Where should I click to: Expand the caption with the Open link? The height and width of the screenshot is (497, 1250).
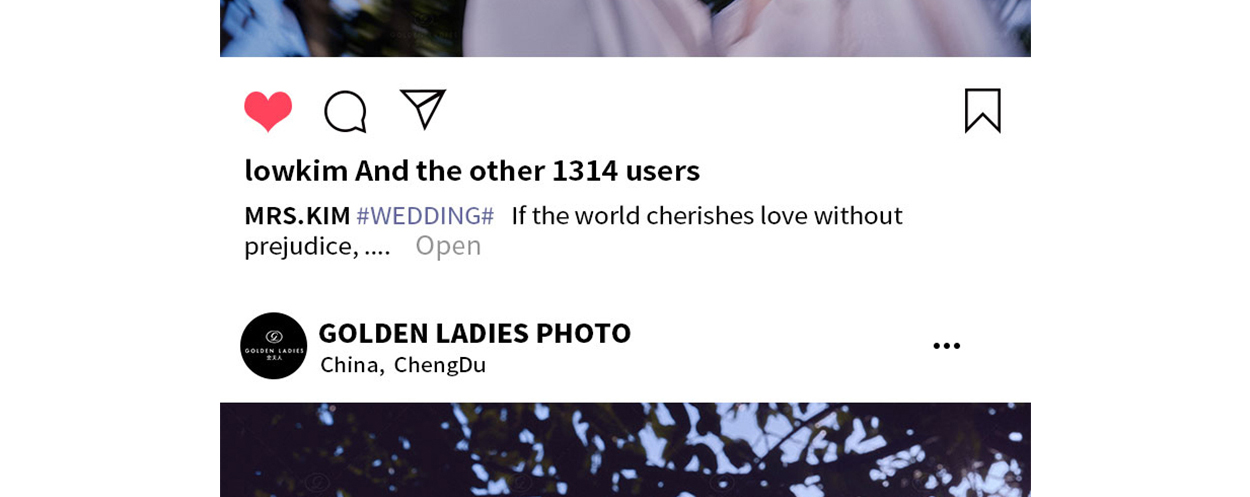(448, 246)
